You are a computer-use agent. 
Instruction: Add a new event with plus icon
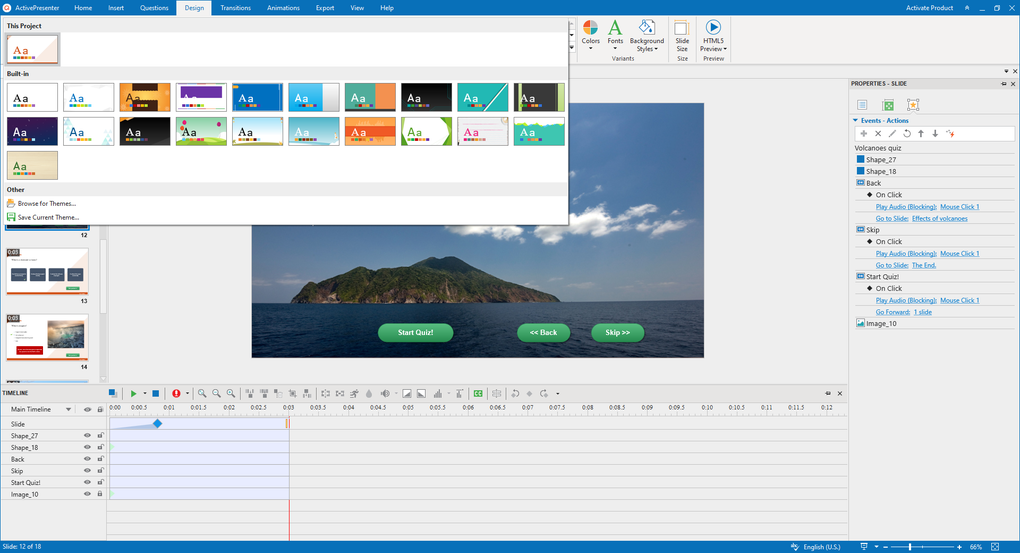(x=864, y=133)
